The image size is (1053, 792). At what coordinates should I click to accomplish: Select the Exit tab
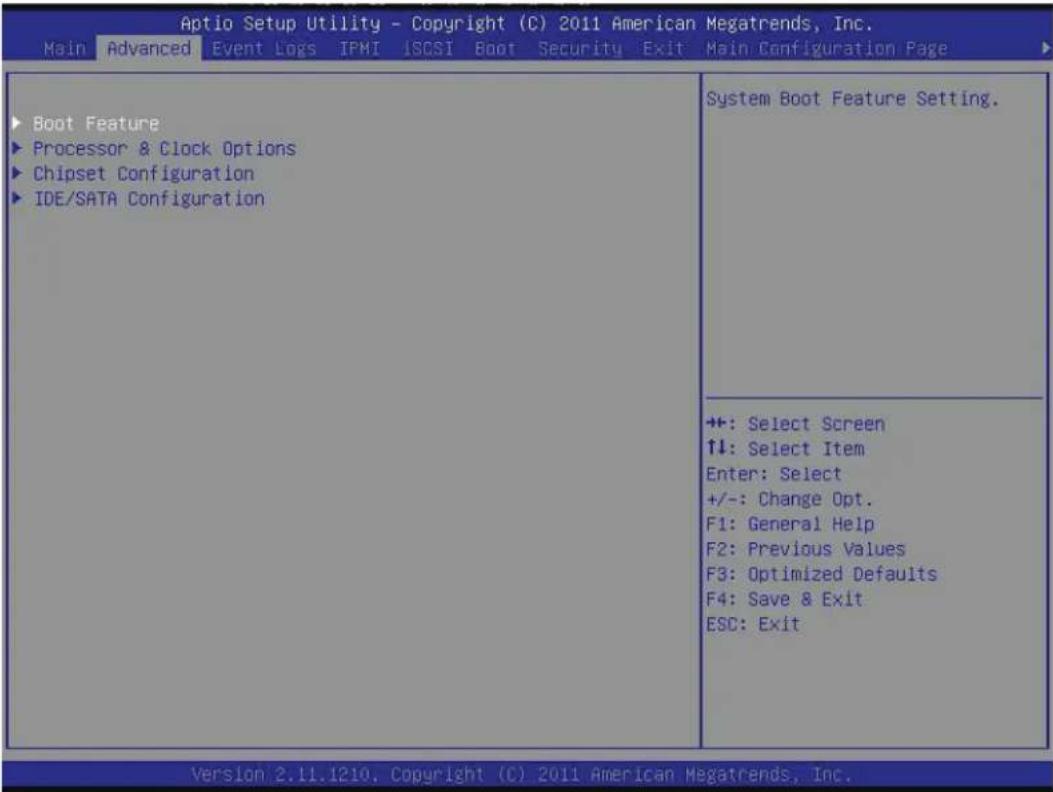663,49
